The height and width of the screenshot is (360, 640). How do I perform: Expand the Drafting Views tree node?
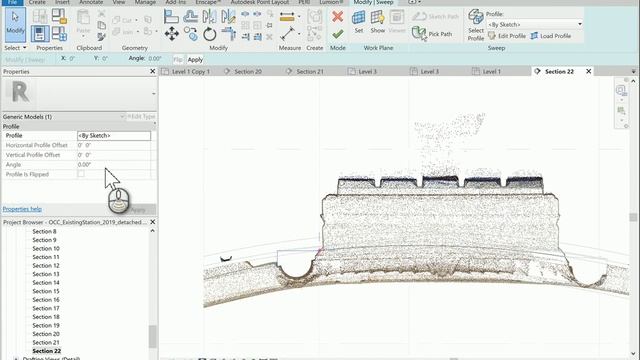pos(16,358)
